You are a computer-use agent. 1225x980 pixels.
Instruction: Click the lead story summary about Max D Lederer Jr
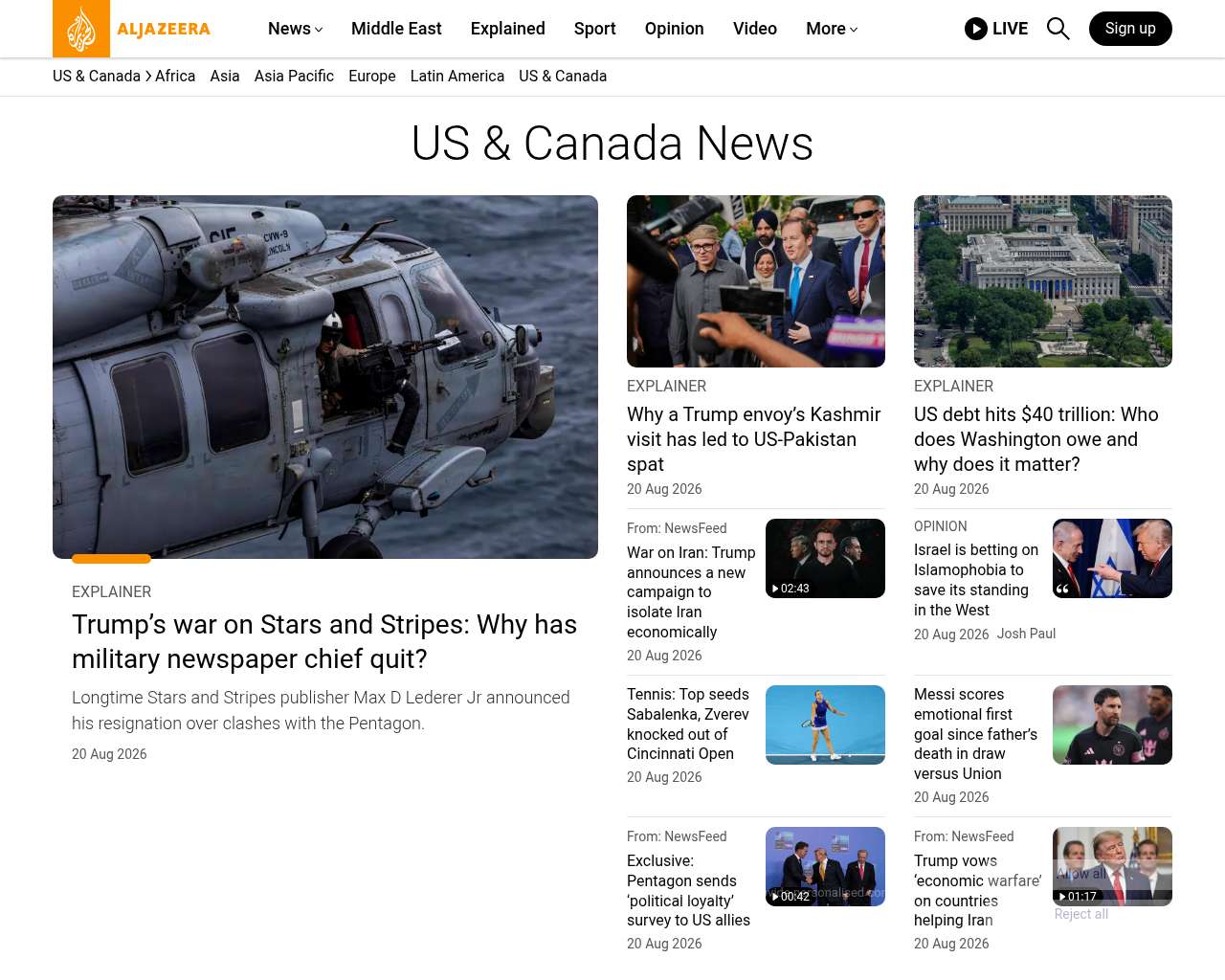(x=321, y=710)
